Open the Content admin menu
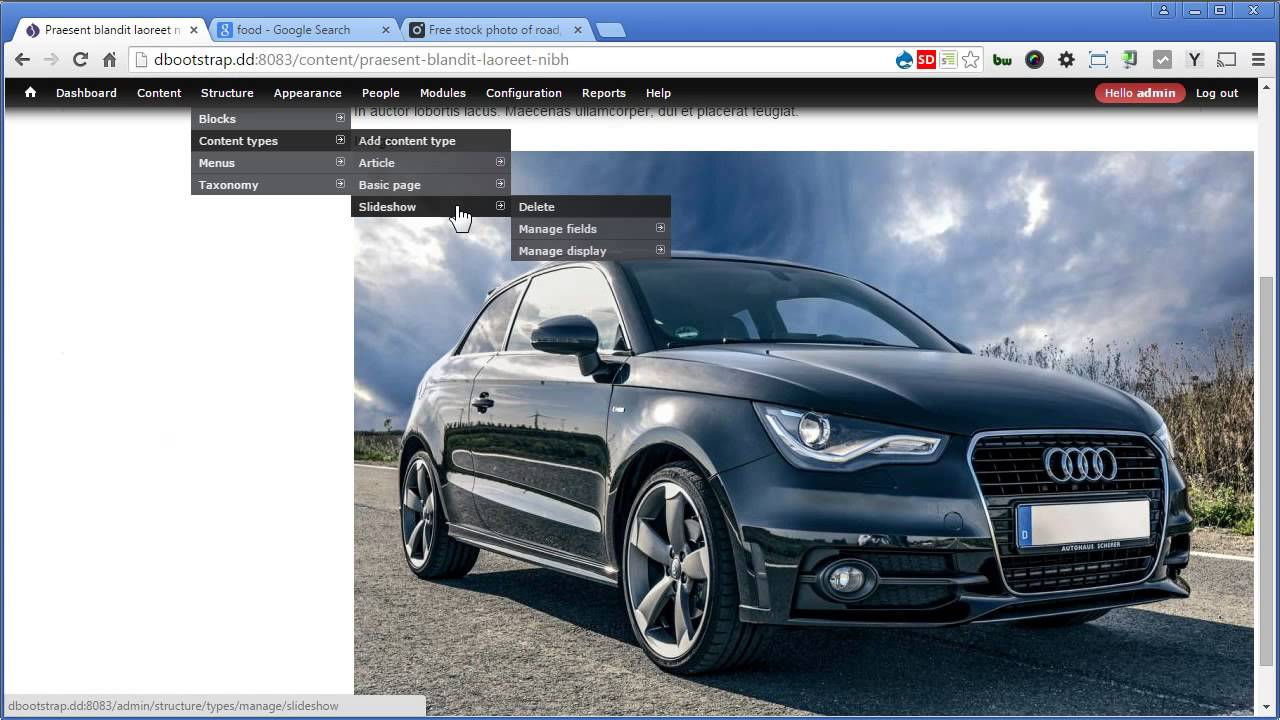 pos(159,93)
